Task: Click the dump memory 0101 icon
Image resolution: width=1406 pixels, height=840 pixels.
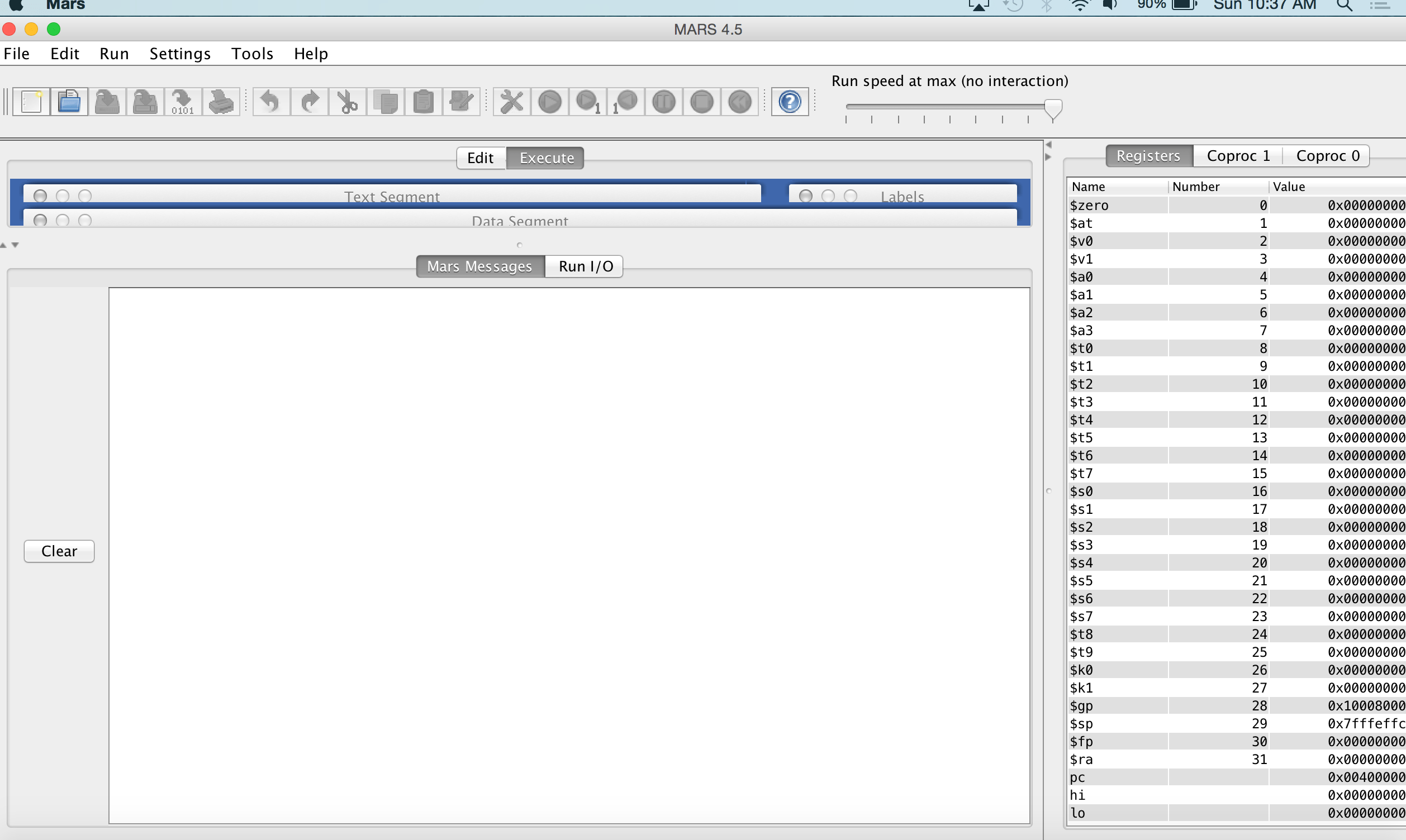Action: [x=182, y=102]
